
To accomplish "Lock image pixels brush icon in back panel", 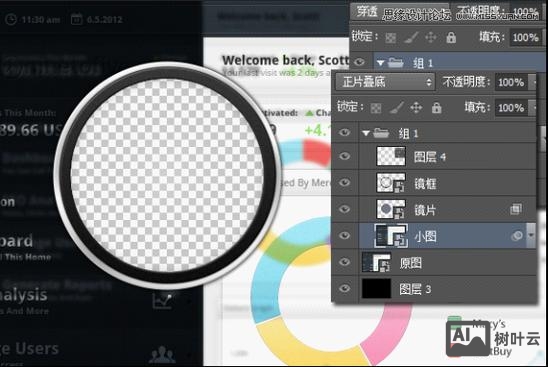I will 411,37.
